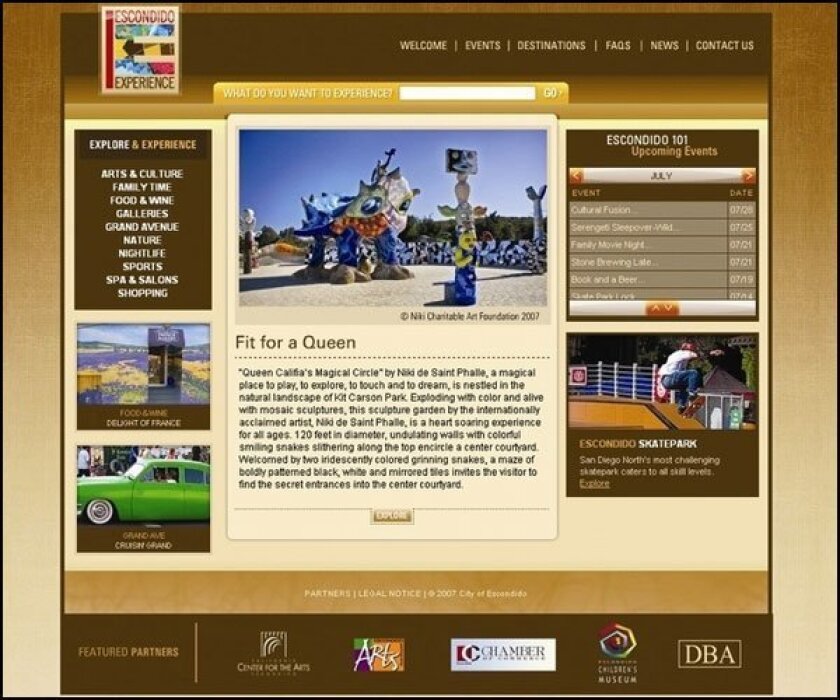
Task: Open the FAQs page
Action: coord(618,46)
